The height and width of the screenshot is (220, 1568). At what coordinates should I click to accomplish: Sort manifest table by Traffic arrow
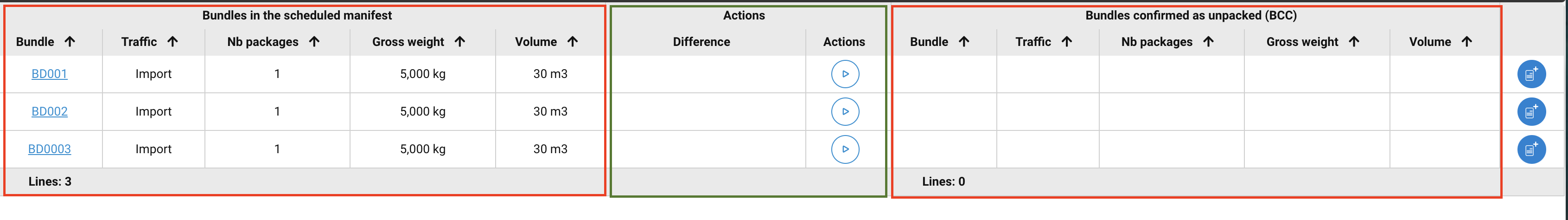click(x=173, y=41)
